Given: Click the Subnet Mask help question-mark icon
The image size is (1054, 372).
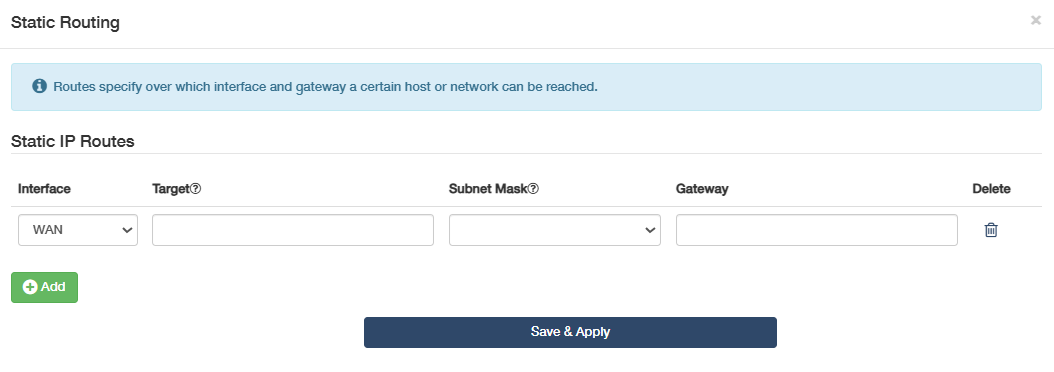Looking at the screenshot, I should (x=533, y=189).
